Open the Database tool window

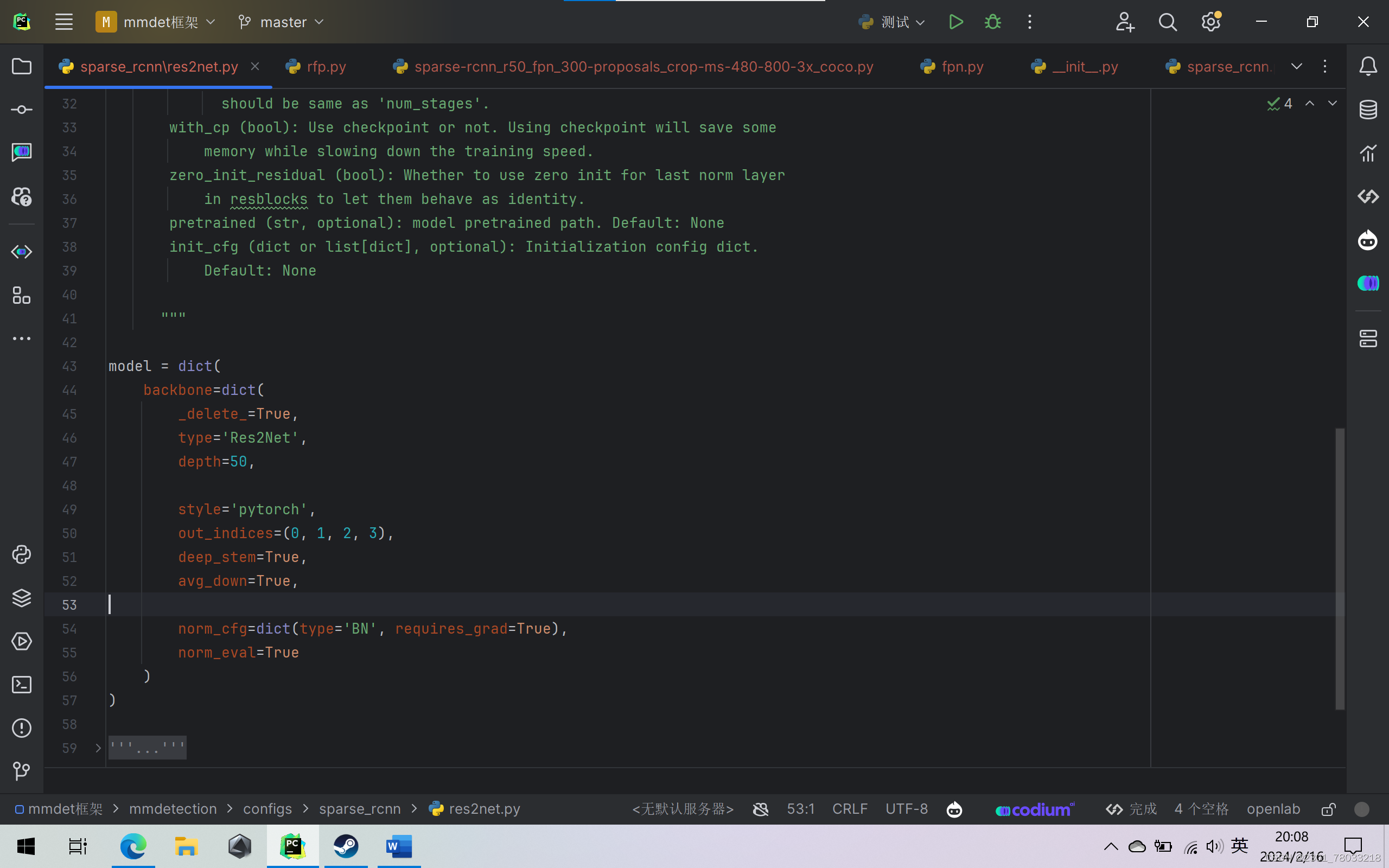[1368, 109]
